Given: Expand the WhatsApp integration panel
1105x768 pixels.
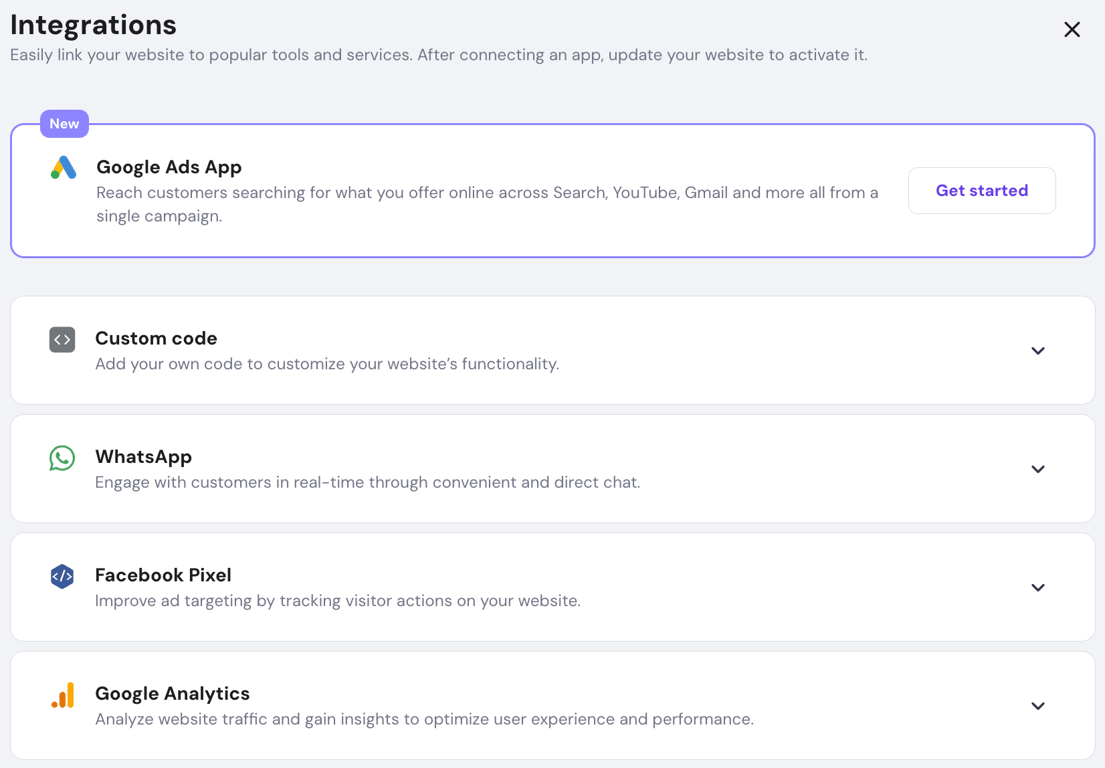Looking at the screenshot, I should [x=1038, y=469].
